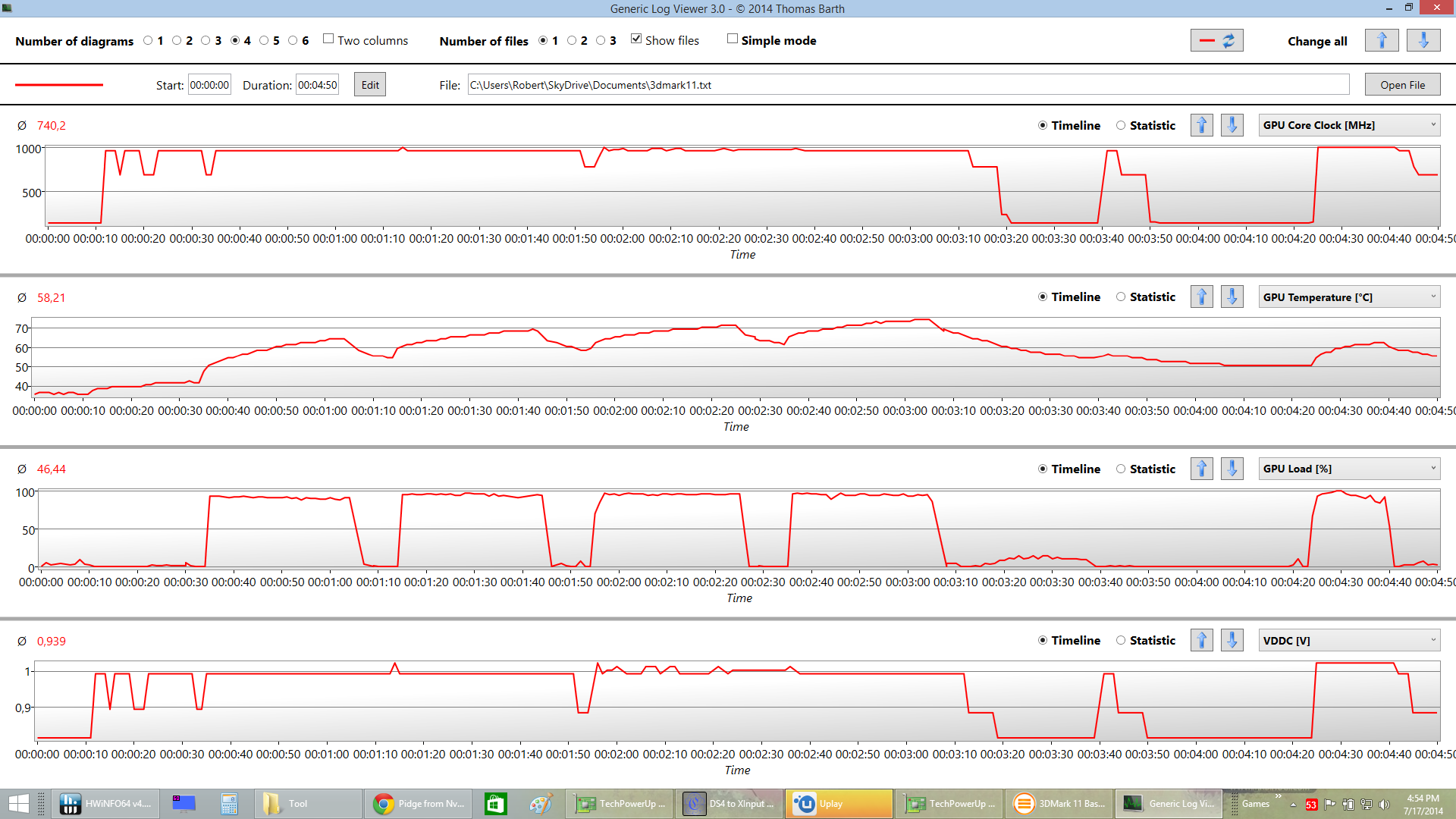Move VDDC diagram down

1232,641
